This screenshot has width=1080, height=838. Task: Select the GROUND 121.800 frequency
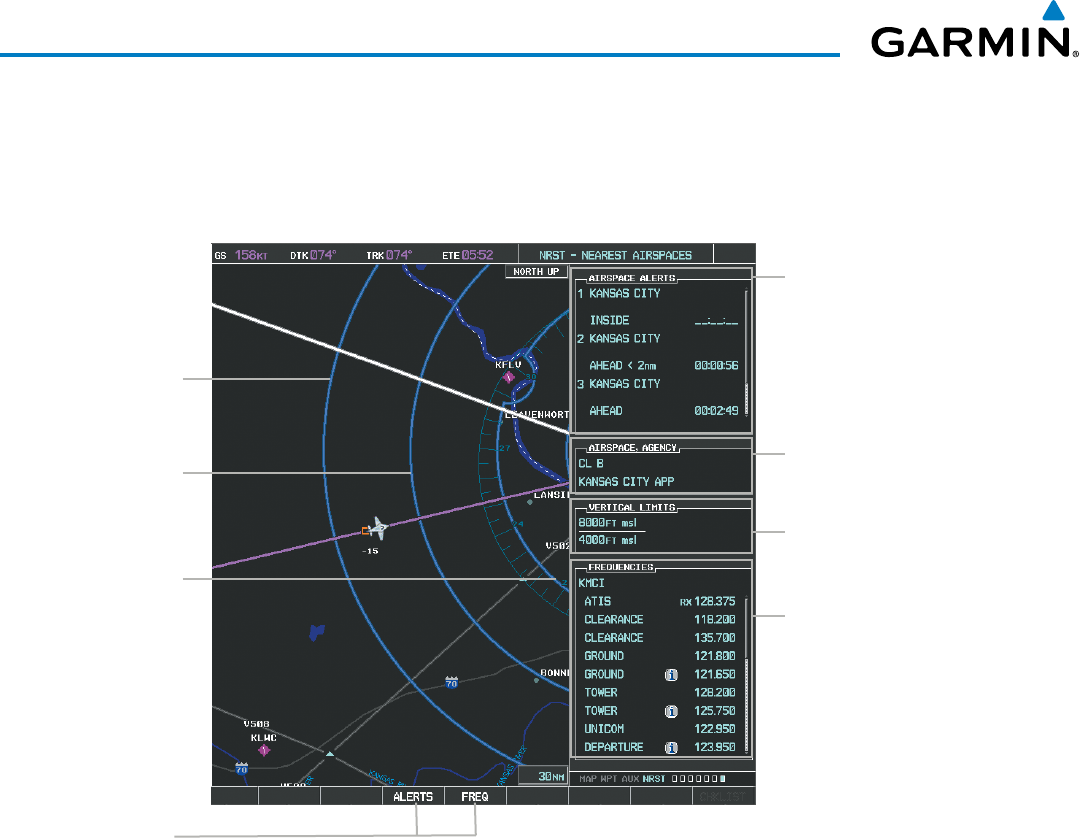[659, 656]
